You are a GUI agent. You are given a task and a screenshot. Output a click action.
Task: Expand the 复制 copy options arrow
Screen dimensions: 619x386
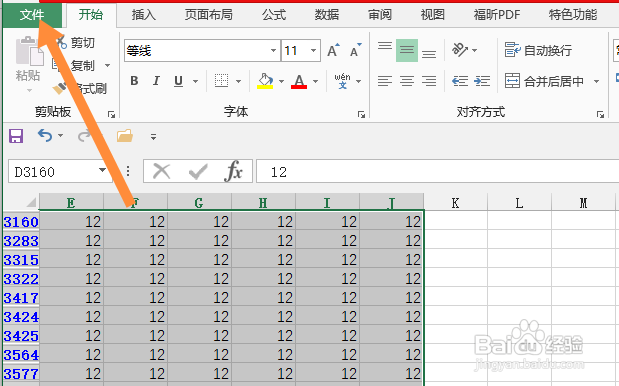coord(107,65)
